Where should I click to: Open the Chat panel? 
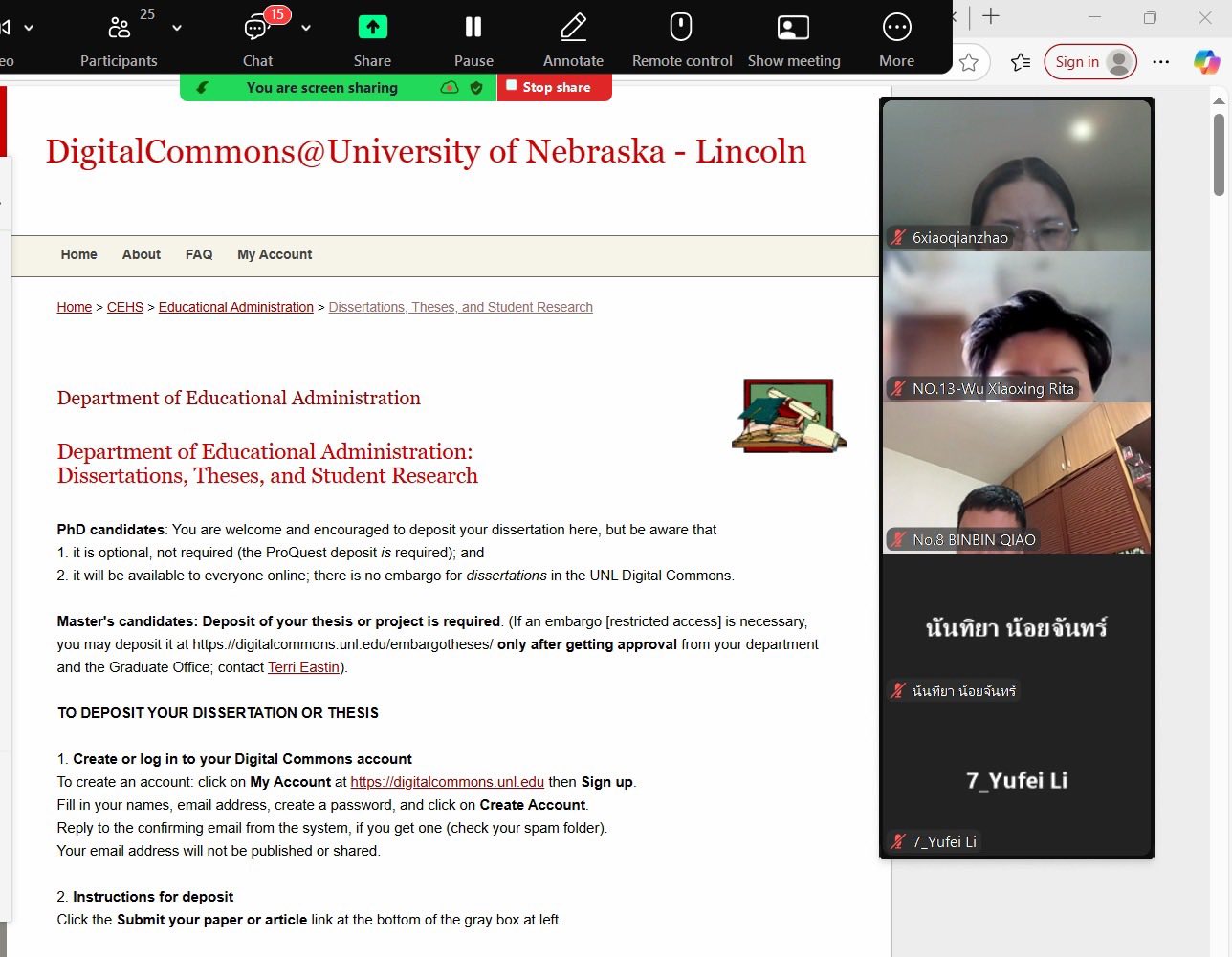(x=257, y=38)
